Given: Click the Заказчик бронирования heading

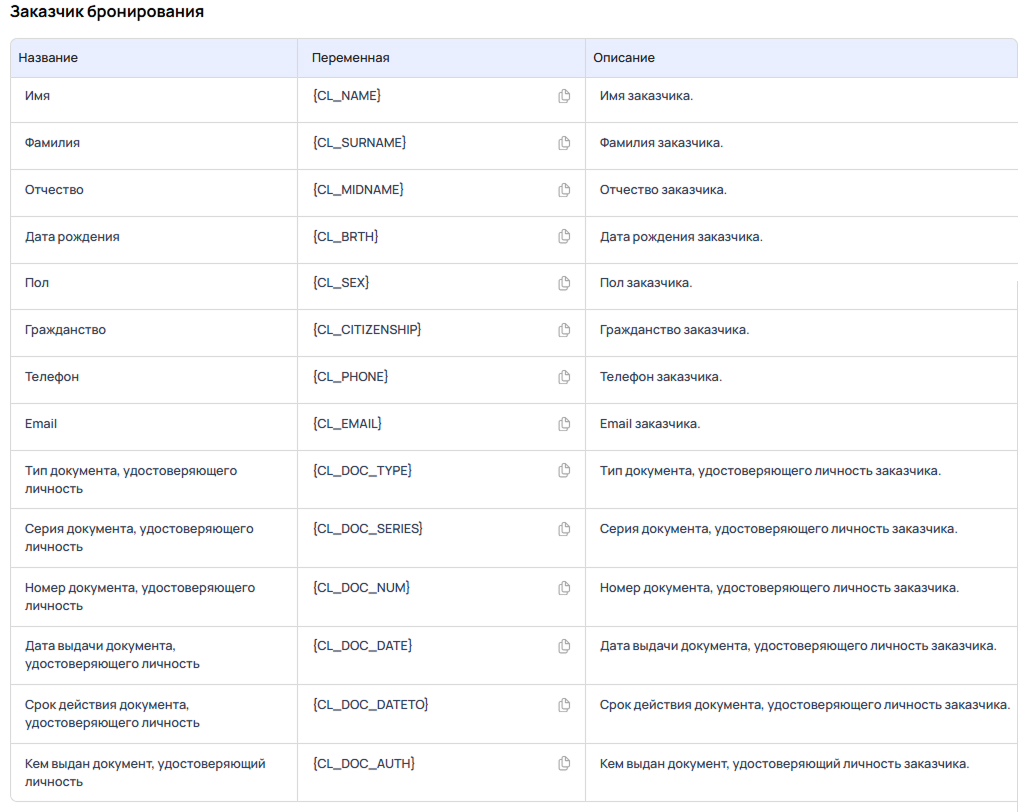Looking at the screenshot, I should (x=107, y=12).
